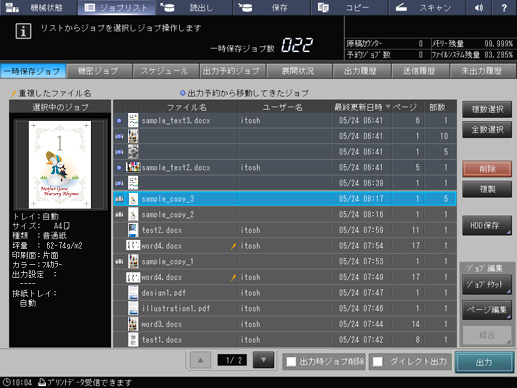
Task: Open the 読出し recall screen
Action: (194, 7)
